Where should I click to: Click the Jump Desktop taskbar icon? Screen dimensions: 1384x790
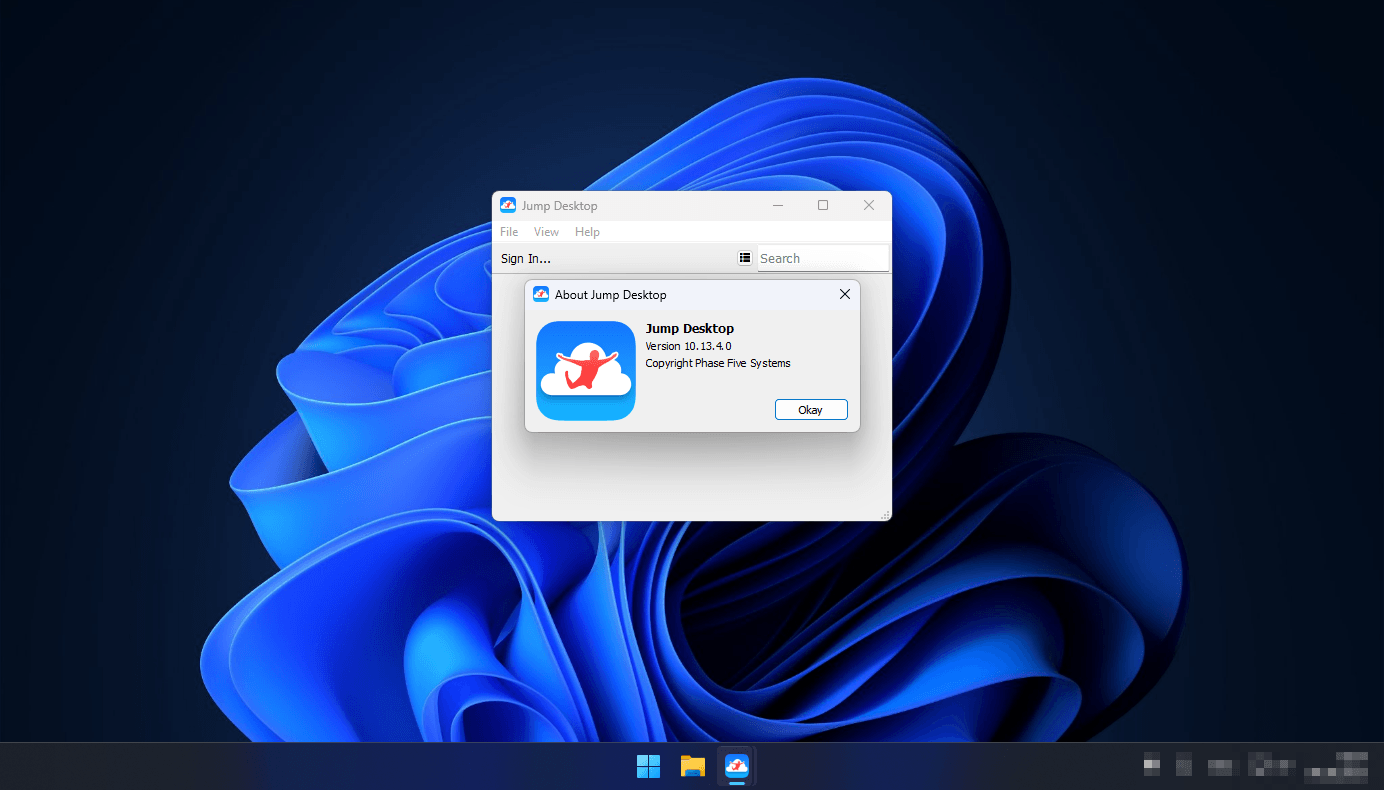pos(737,766)
